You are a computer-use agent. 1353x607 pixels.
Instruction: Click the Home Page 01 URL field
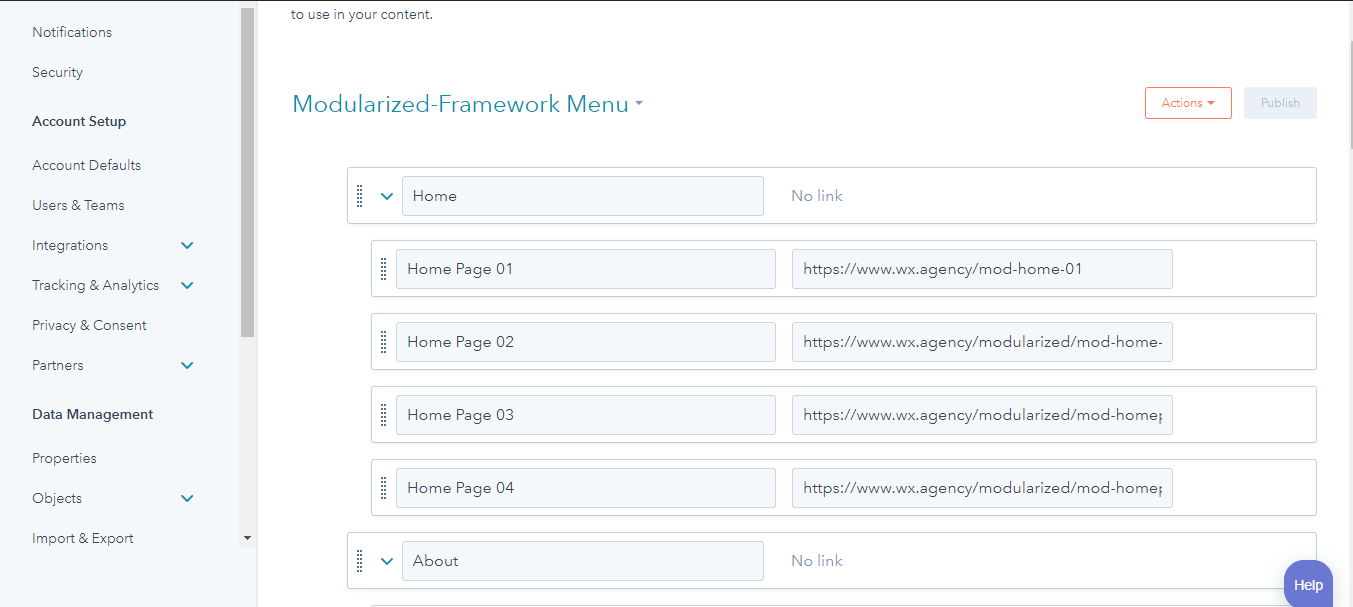point(982,269)
